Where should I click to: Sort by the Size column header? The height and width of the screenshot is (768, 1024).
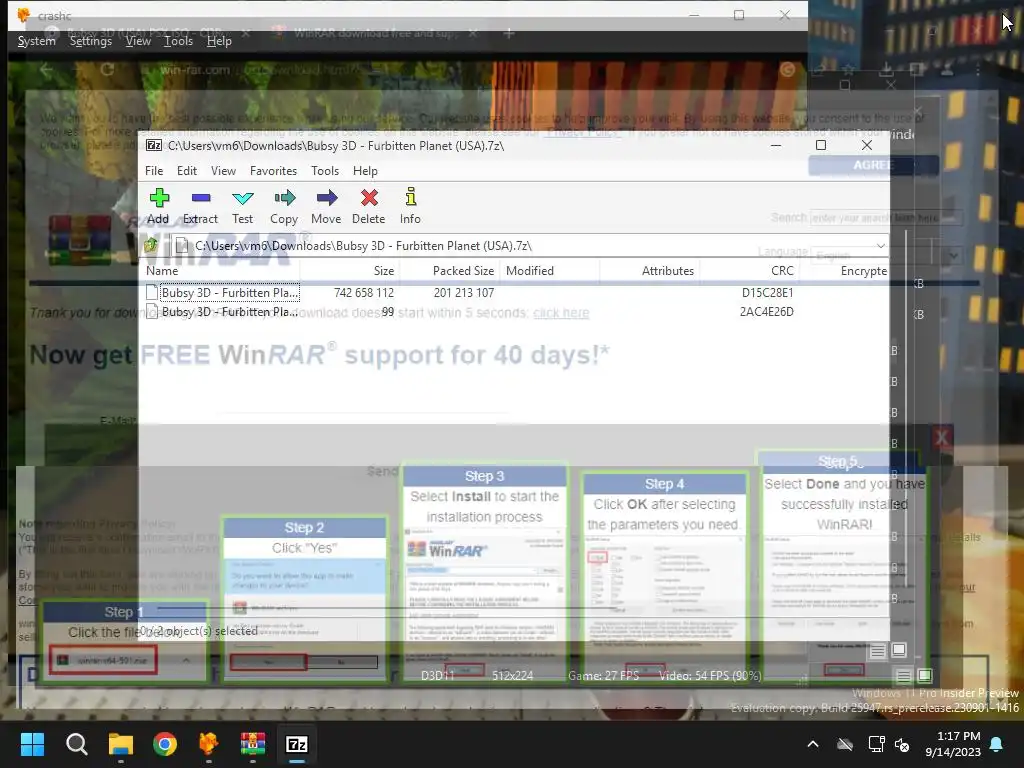point(349,270)
